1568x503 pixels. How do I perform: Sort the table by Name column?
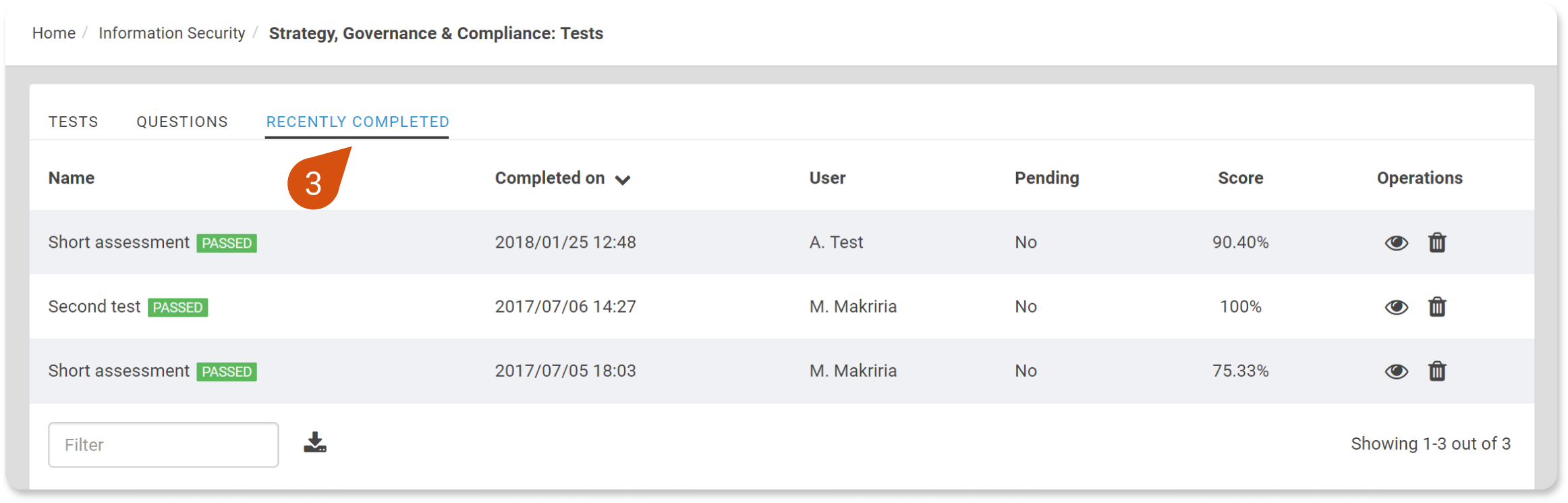coord(72,178)
